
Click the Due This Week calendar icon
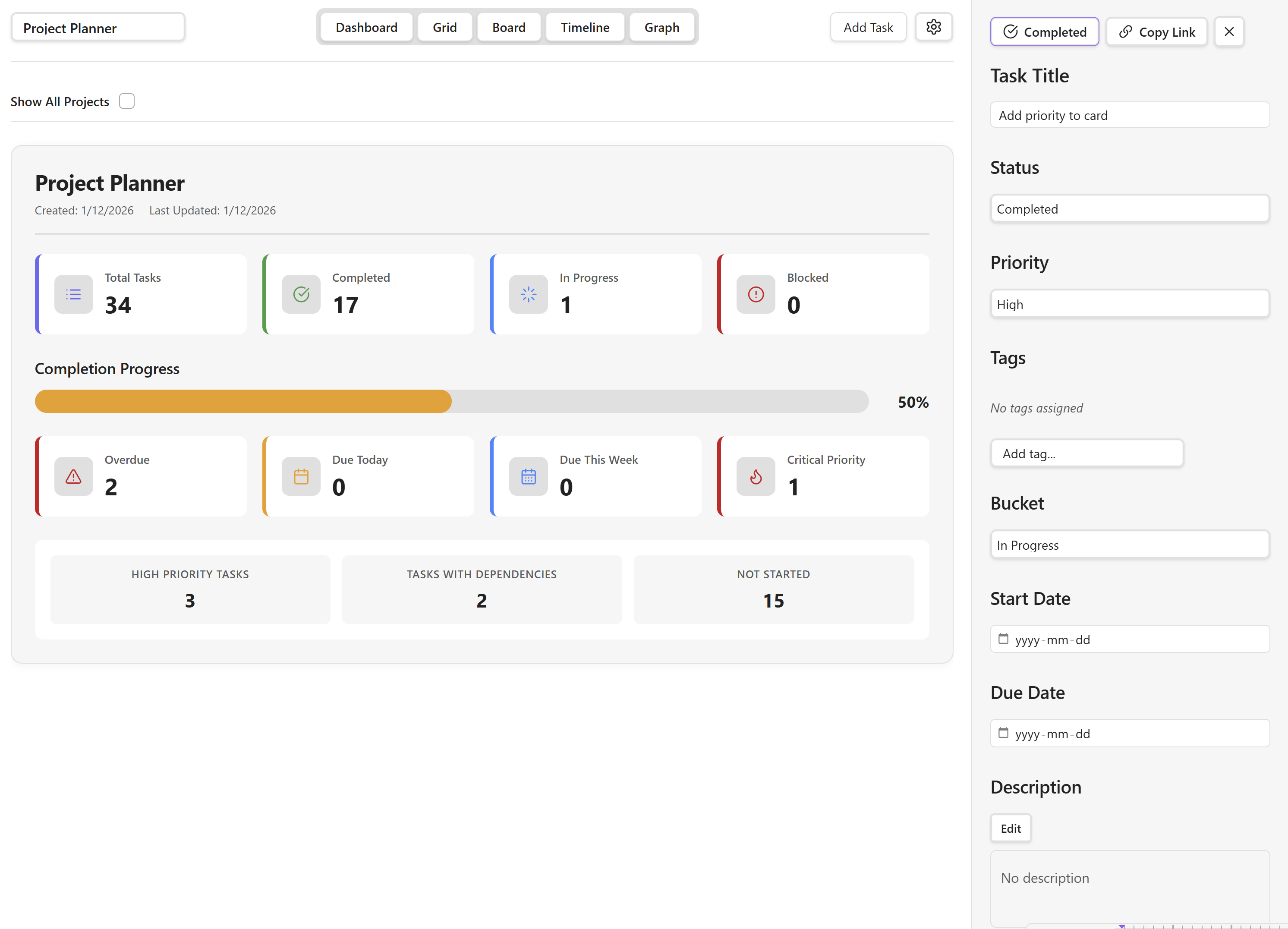point(528,476)
